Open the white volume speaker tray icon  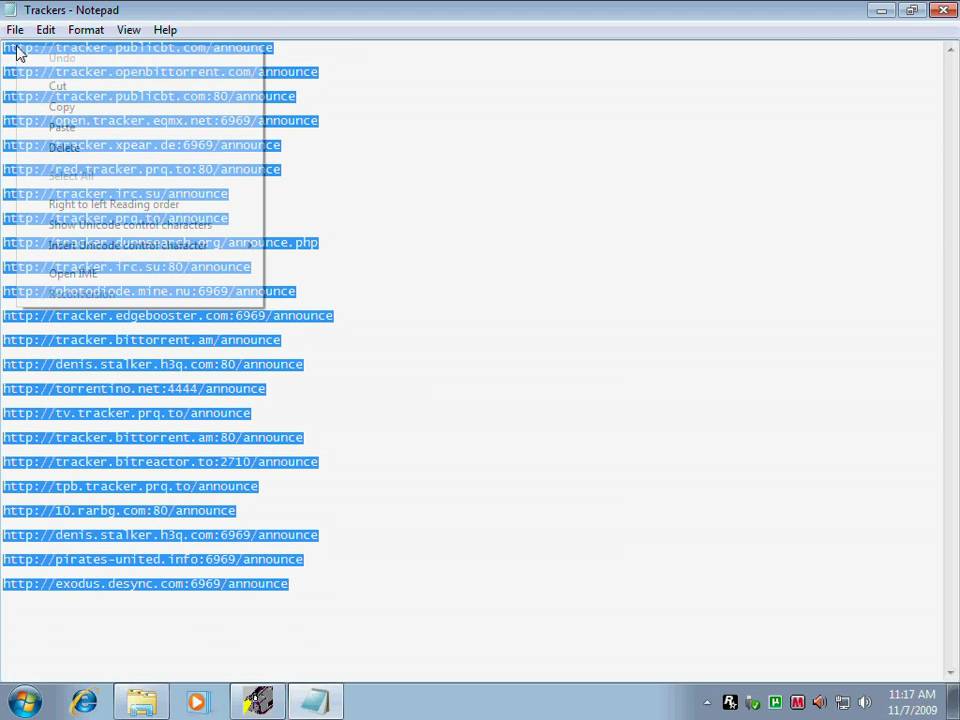click(864, 702)
